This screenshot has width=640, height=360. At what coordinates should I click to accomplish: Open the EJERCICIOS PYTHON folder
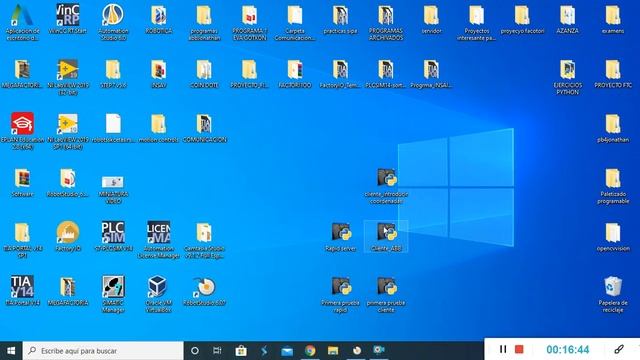567,77
